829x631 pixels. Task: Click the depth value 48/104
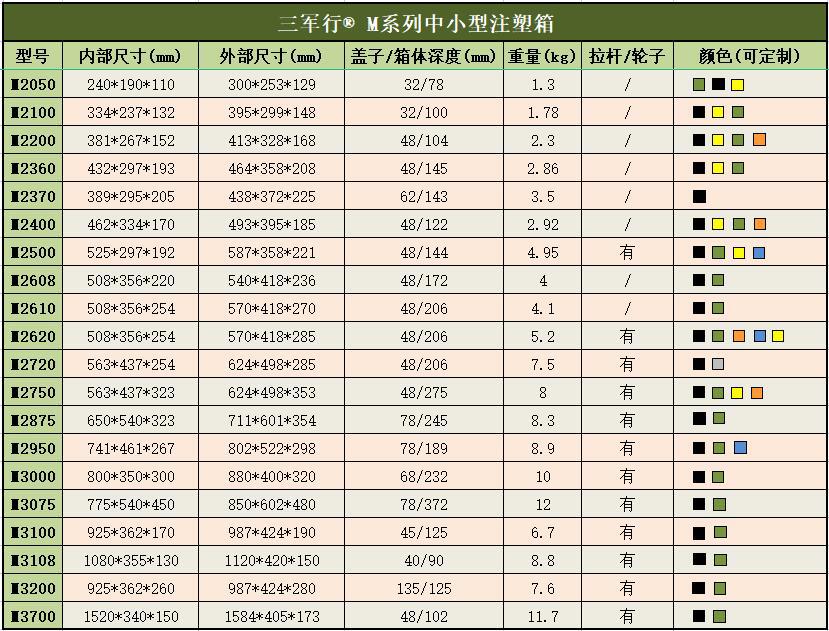424,141
